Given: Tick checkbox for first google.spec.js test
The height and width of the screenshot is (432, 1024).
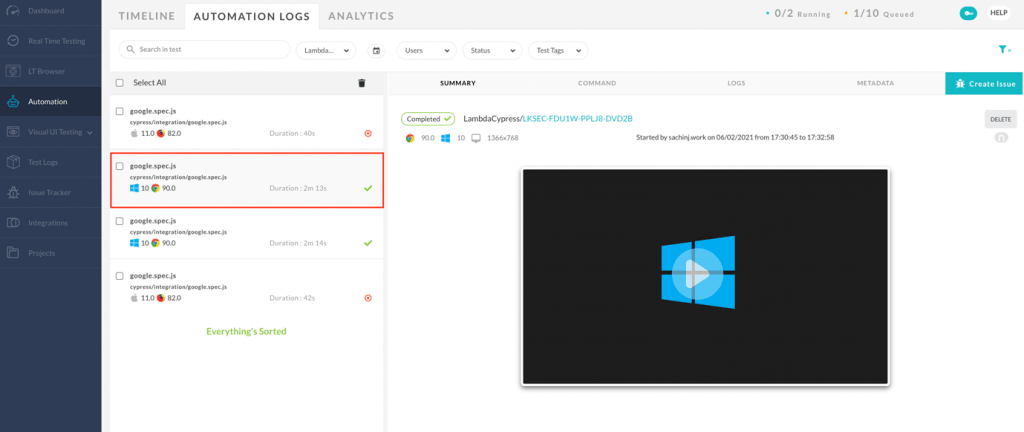Looking at the screenshot, I should (x=120, y=111).
